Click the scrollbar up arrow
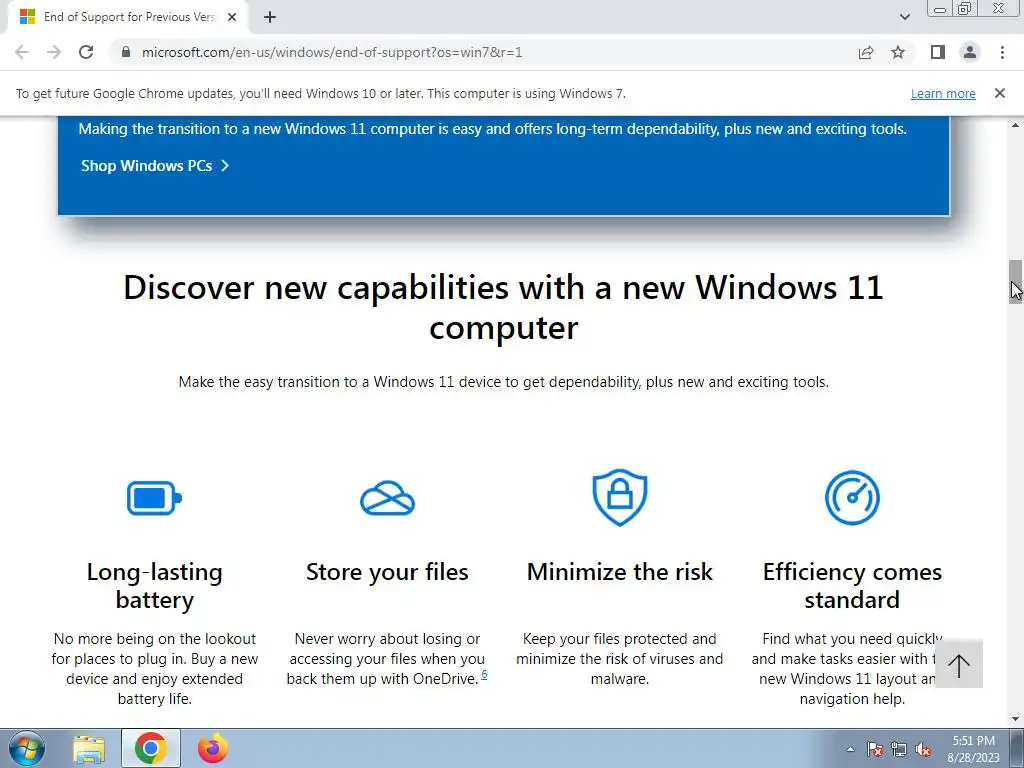 [1016, 125]
